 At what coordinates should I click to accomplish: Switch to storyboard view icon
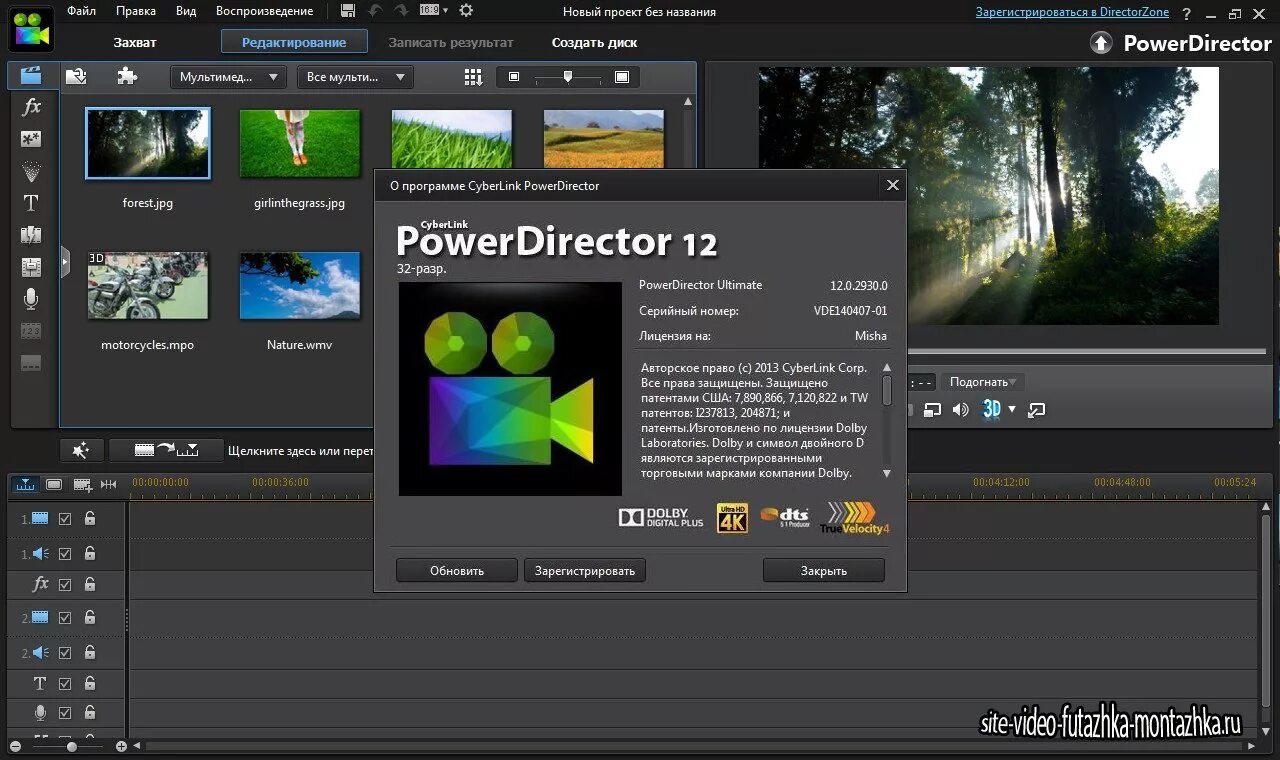pos(54,484)
